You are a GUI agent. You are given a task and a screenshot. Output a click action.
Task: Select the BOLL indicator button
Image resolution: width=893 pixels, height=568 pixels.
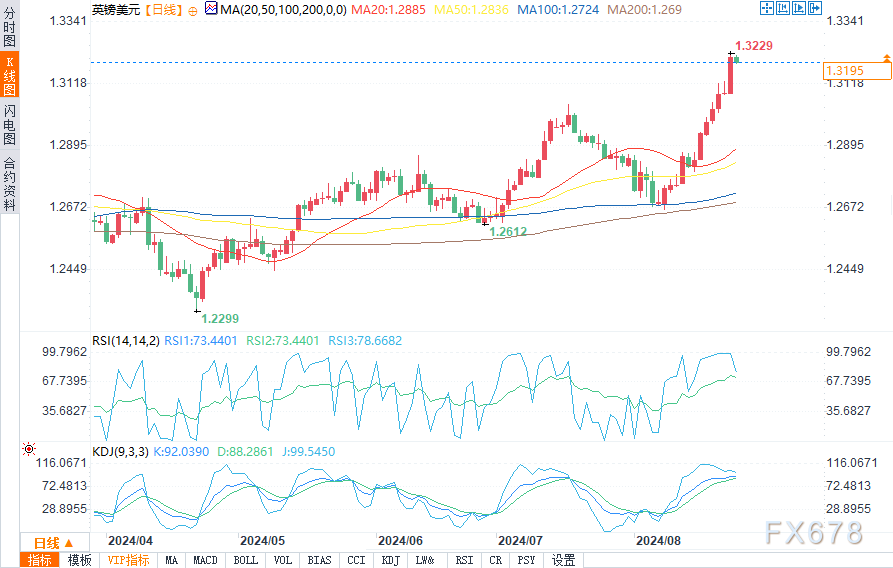point(245,560)
